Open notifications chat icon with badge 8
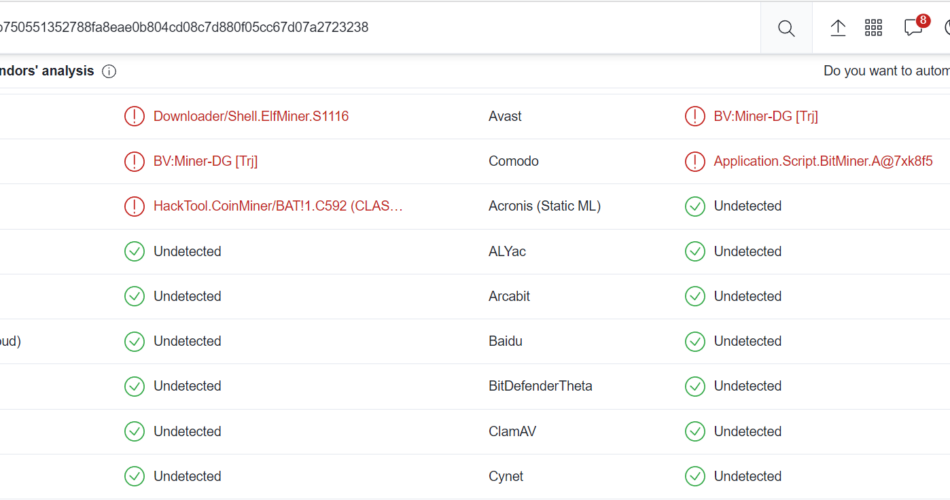The image size is (950, 500). pos(913,27)
